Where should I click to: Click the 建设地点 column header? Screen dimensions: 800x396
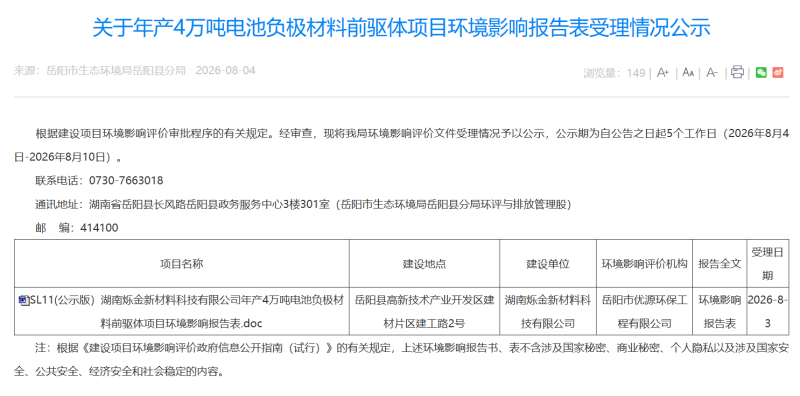[x=424, y=264]
